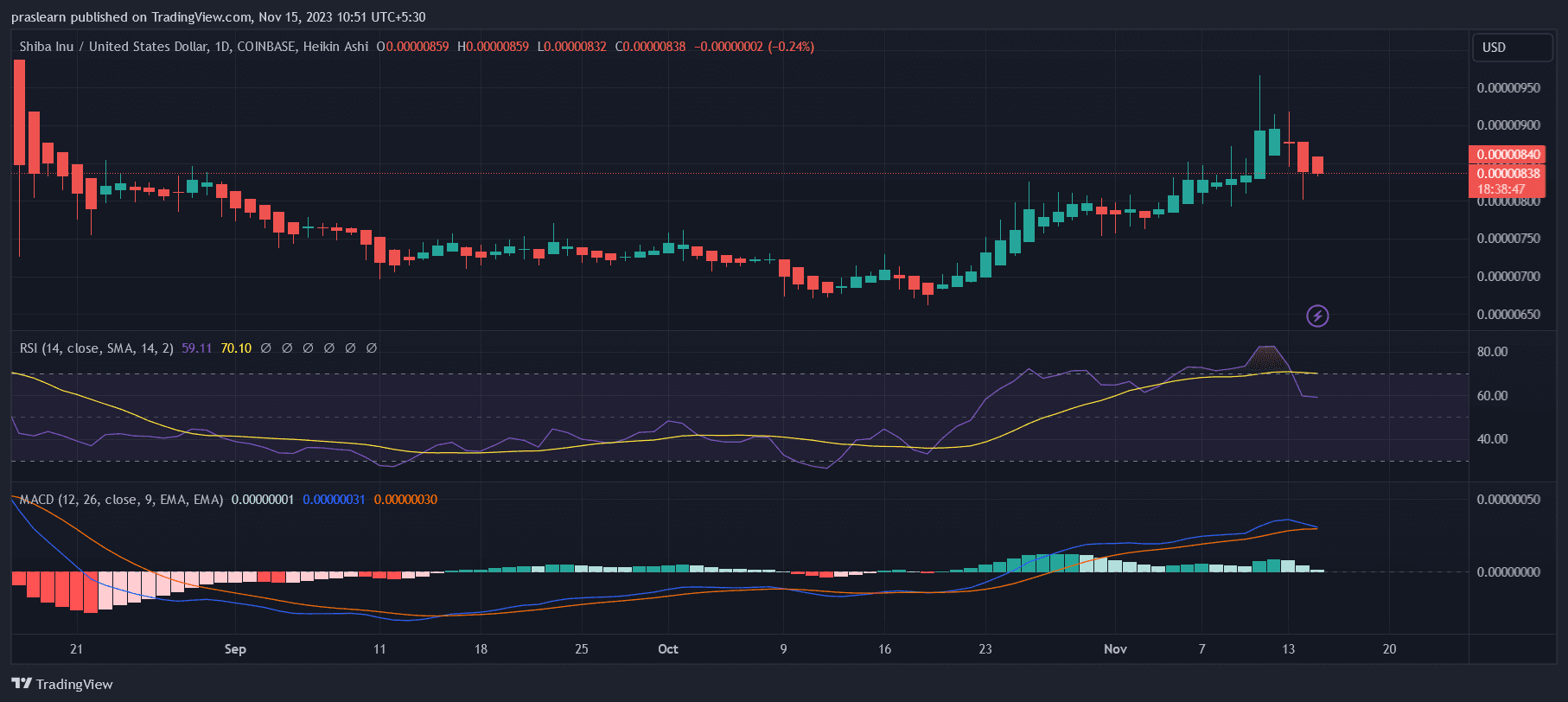Viewport: 1568px width, 702px height.
Task: Click the 0.00000950 price scale label
Action: tap(1507, 88)
